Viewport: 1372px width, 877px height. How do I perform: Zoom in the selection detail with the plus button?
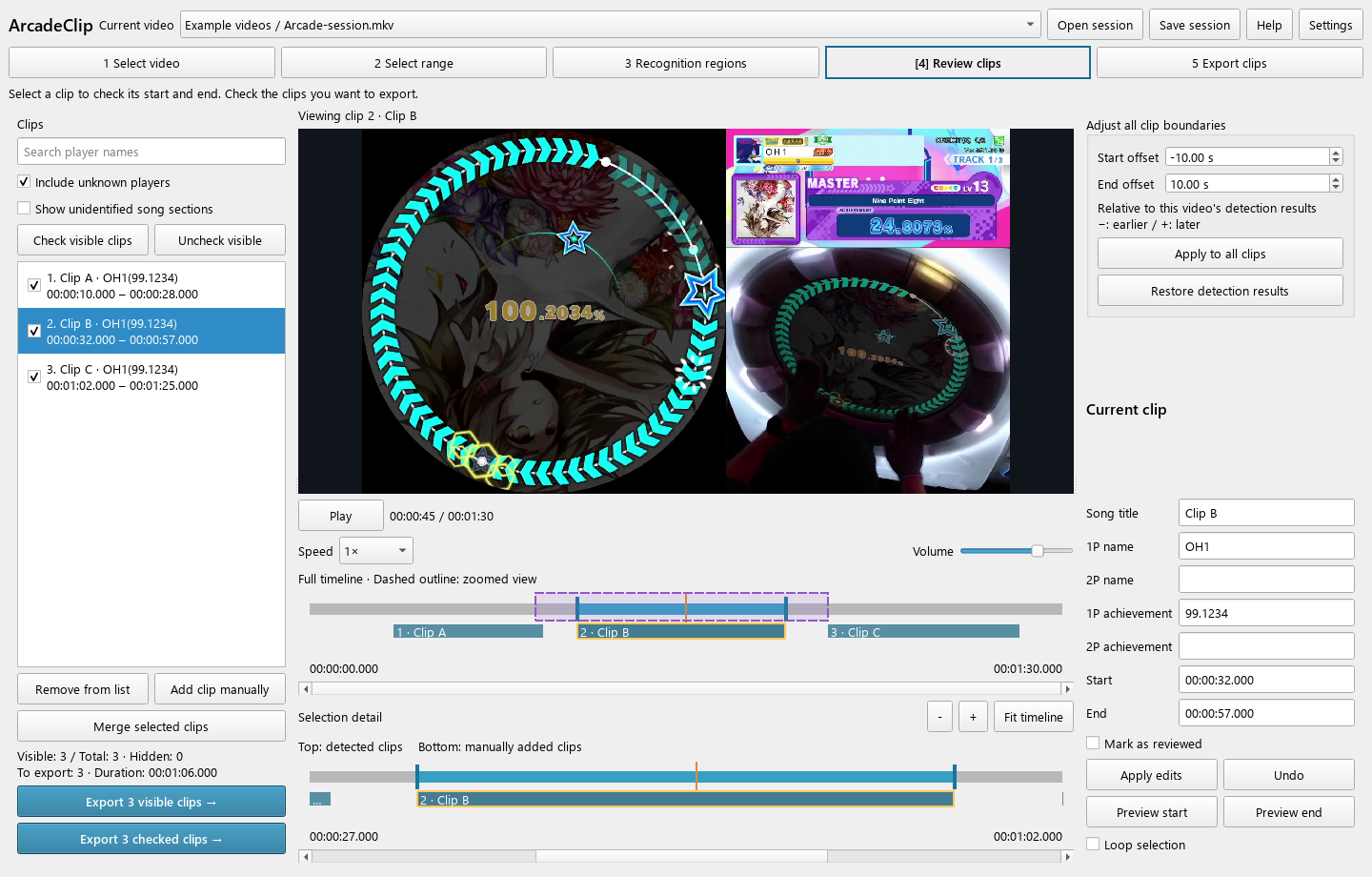point(973,717)
